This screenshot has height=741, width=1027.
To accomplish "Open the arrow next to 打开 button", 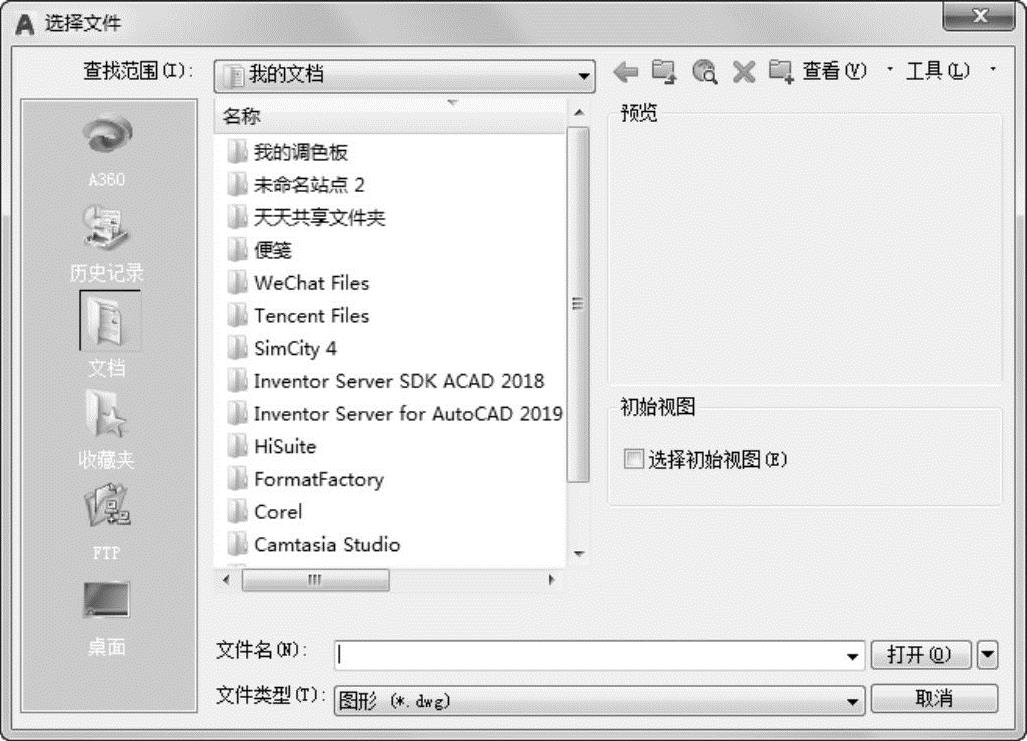I will [x=987, y=656].
